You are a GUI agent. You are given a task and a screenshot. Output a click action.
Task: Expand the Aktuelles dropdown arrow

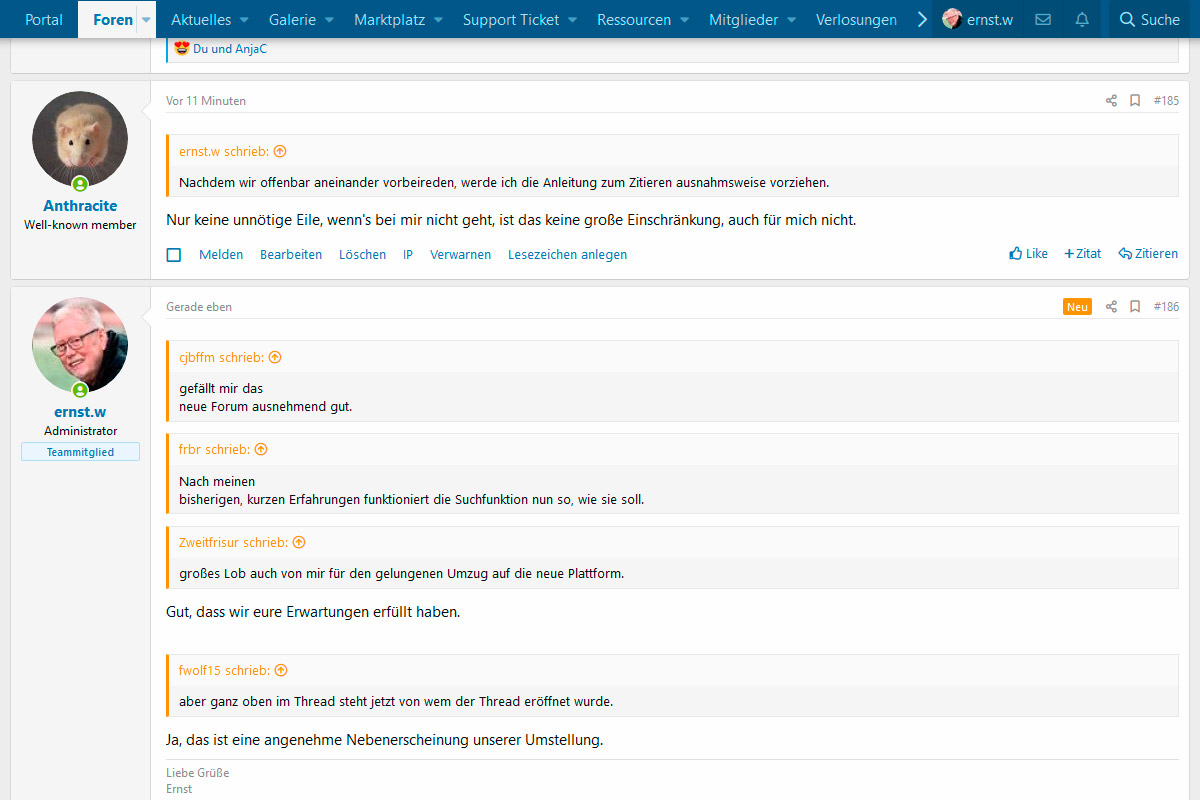click(x=245, y=20)
